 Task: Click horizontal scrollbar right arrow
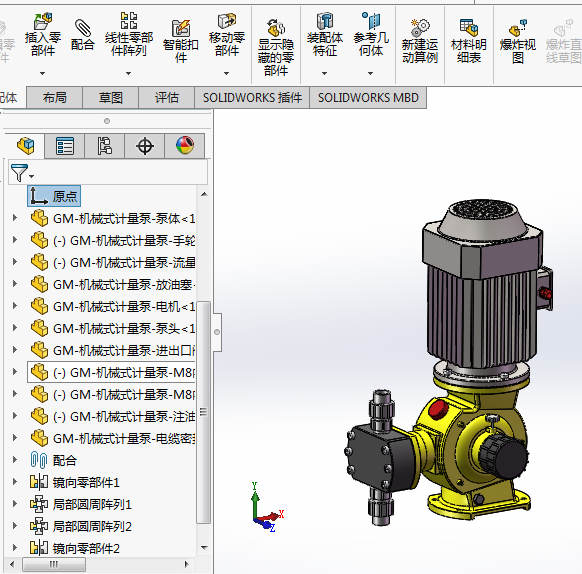point(186,565)
